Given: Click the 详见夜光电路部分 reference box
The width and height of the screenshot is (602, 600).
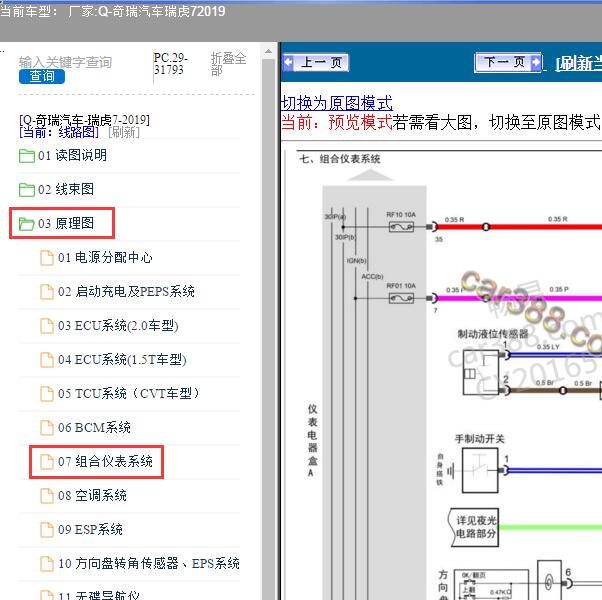Looking at the screenshot, I should point(474,527).
